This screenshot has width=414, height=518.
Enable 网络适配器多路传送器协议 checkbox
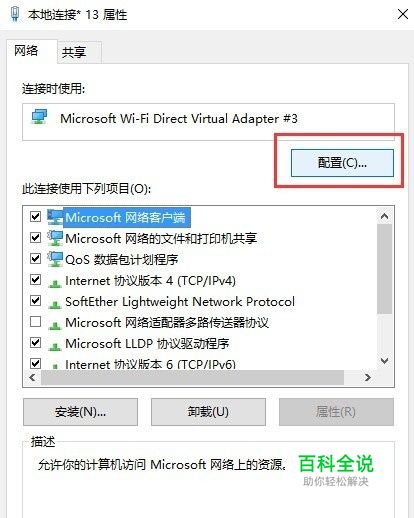pos(35,322)
